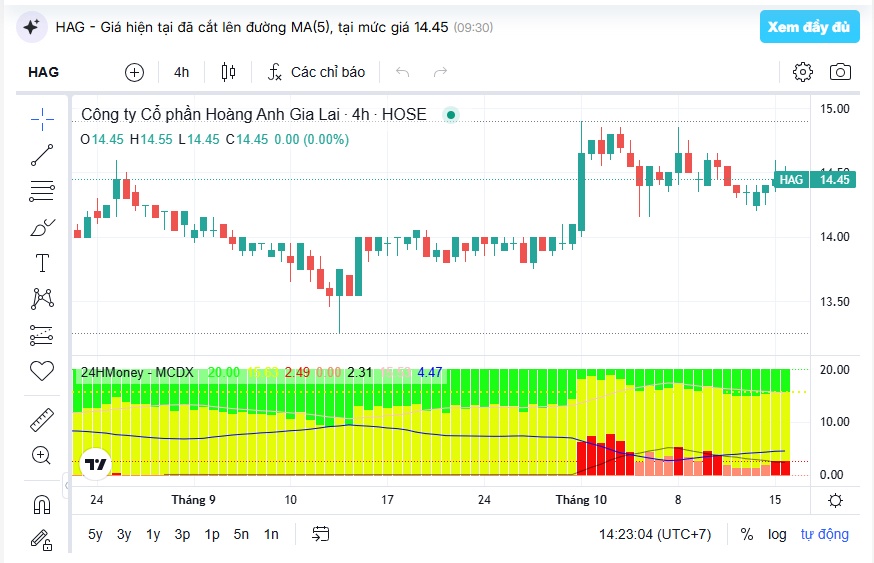Open the 4h interval selector

182,72
